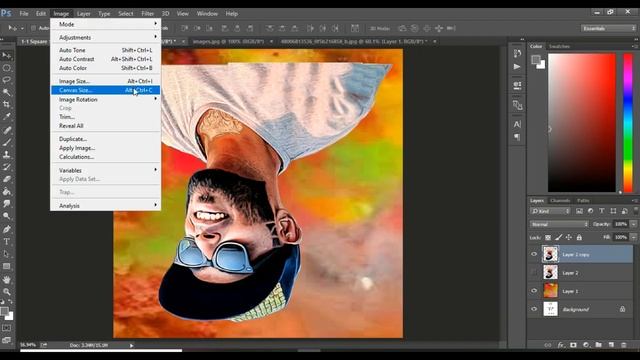Select the Move tool
This screenshot has height=360, width=640.
(7, 56)
